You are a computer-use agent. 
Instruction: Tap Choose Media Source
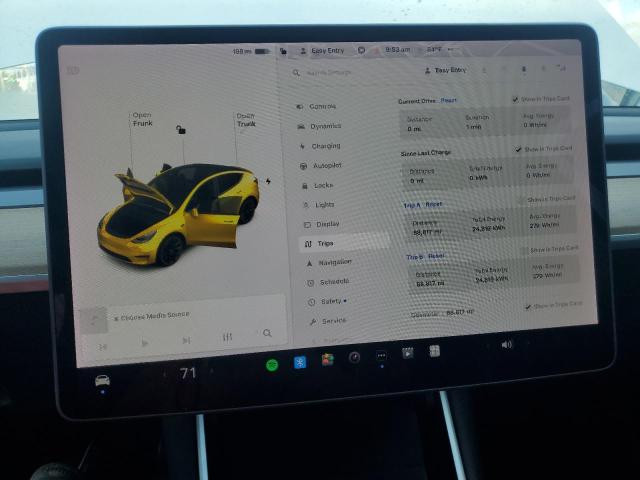(x=151, y=316)
